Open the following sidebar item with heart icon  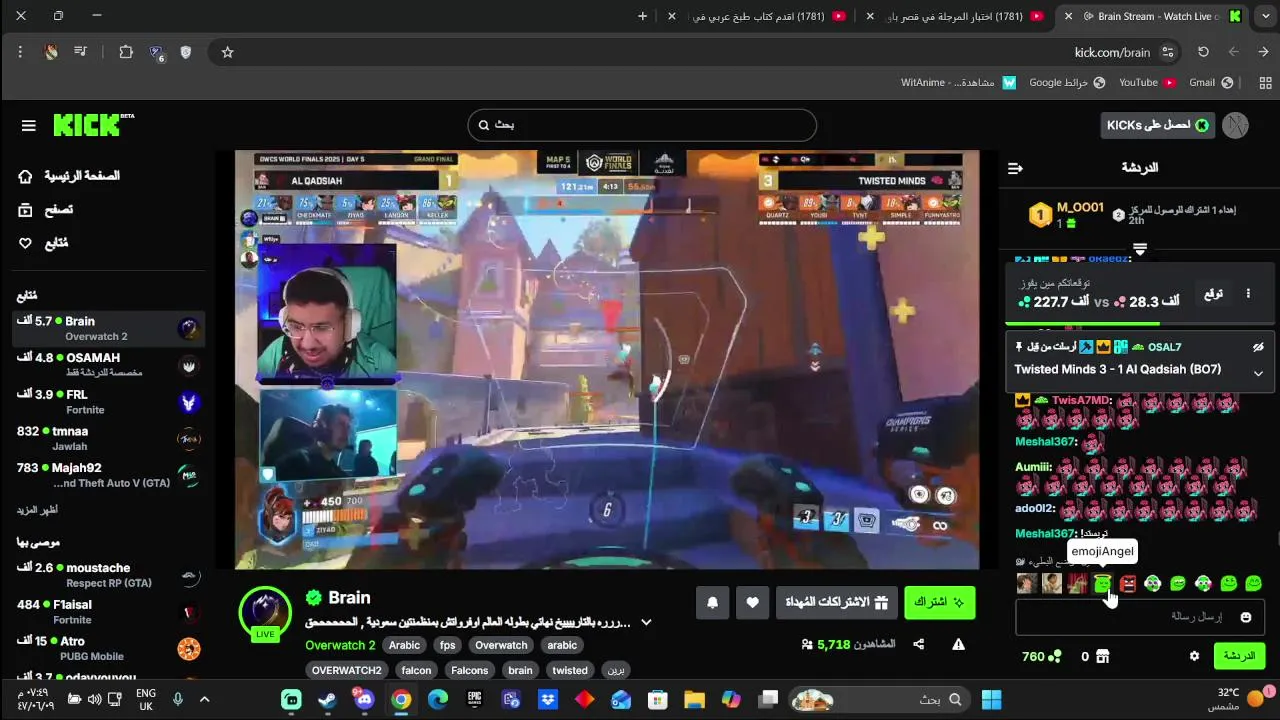[x=44, y=244]
